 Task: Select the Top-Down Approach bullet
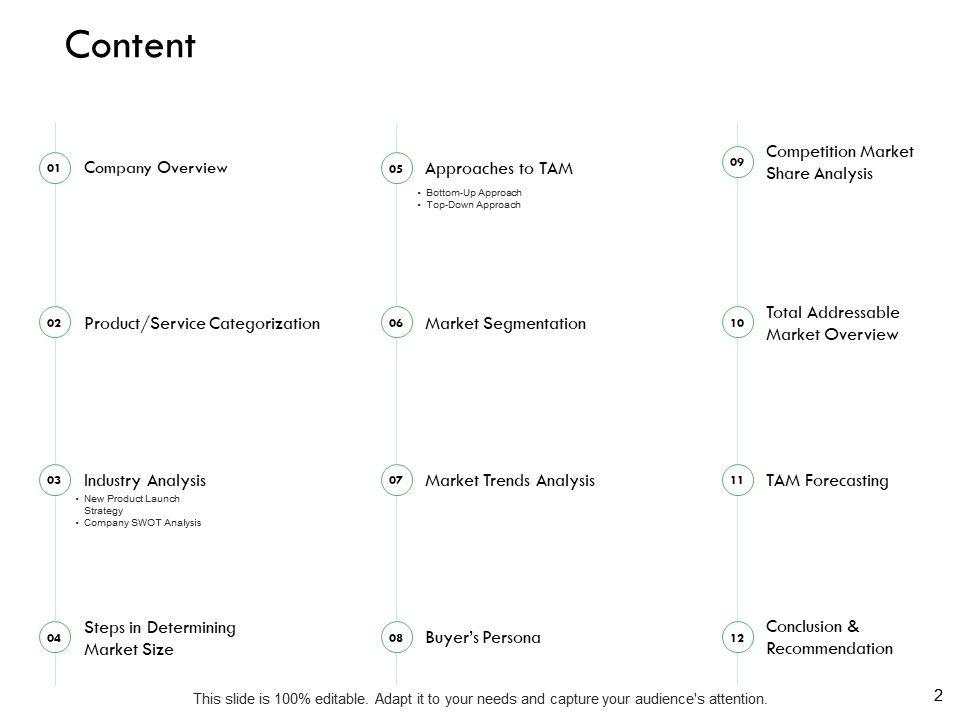[472, 204]
